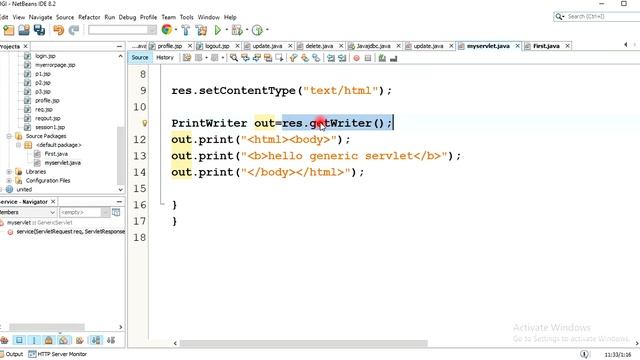Screen dimensions: 640x360
Task: Click the Find Previous Occurrence icon
Action: pyautogui.click(x=245, y=58)
